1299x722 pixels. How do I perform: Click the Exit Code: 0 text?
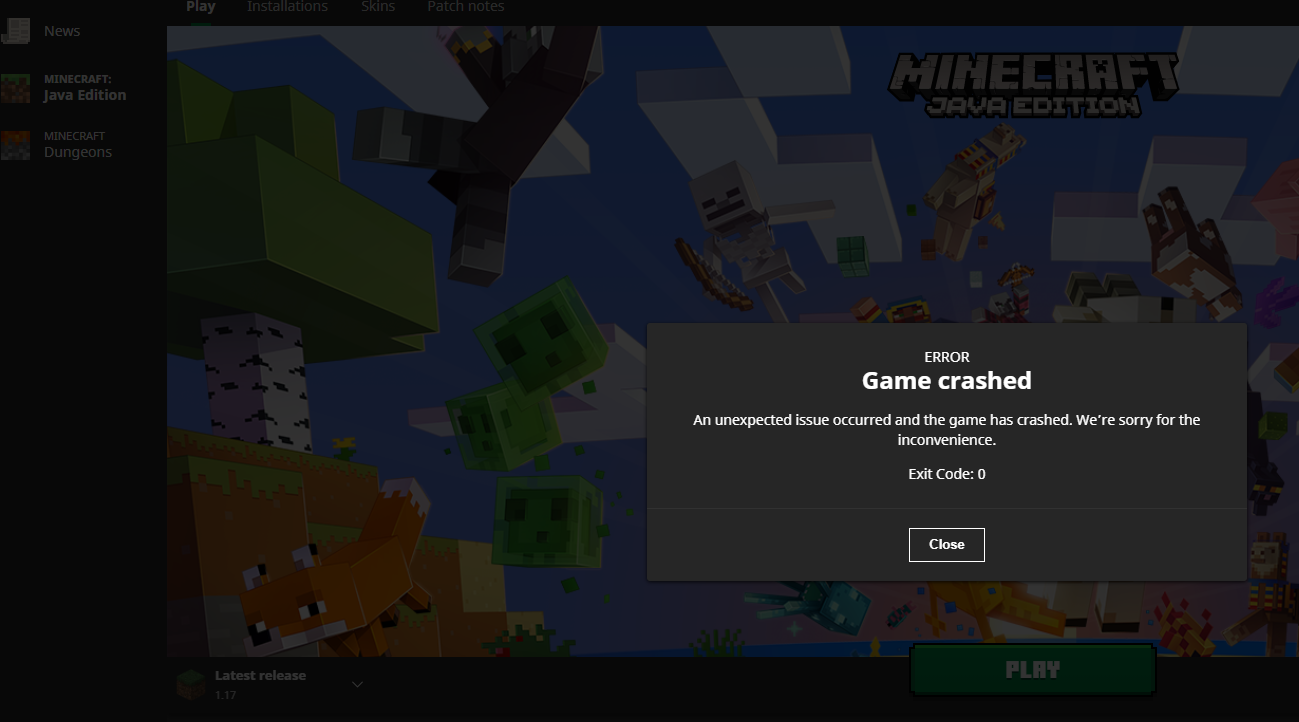[x=947, y=474]
